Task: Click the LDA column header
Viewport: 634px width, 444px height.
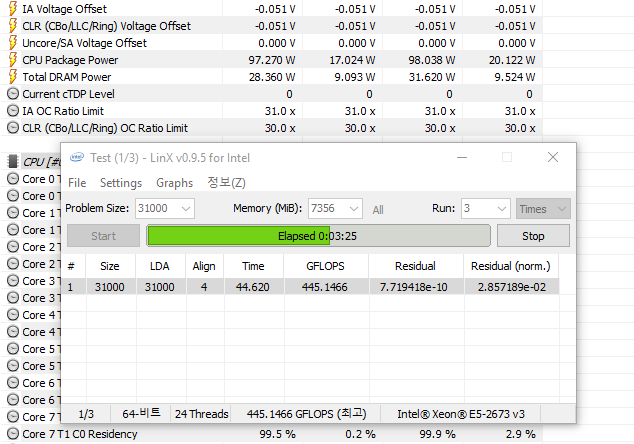Action: 160,266
